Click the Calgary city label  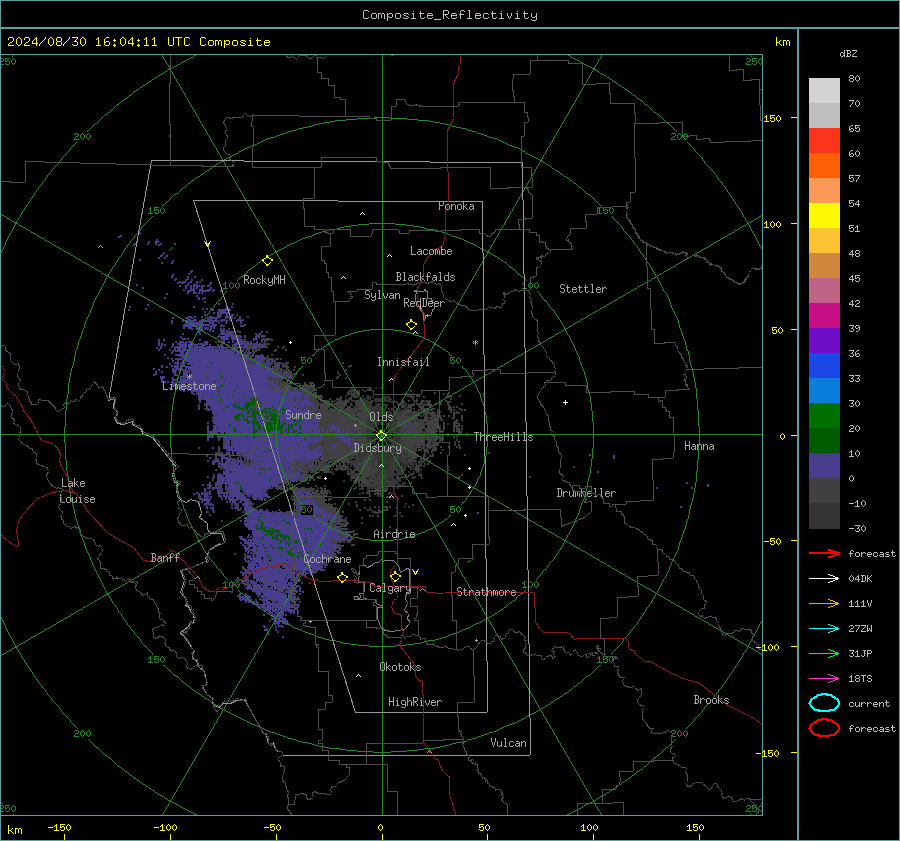coord(390,588)
